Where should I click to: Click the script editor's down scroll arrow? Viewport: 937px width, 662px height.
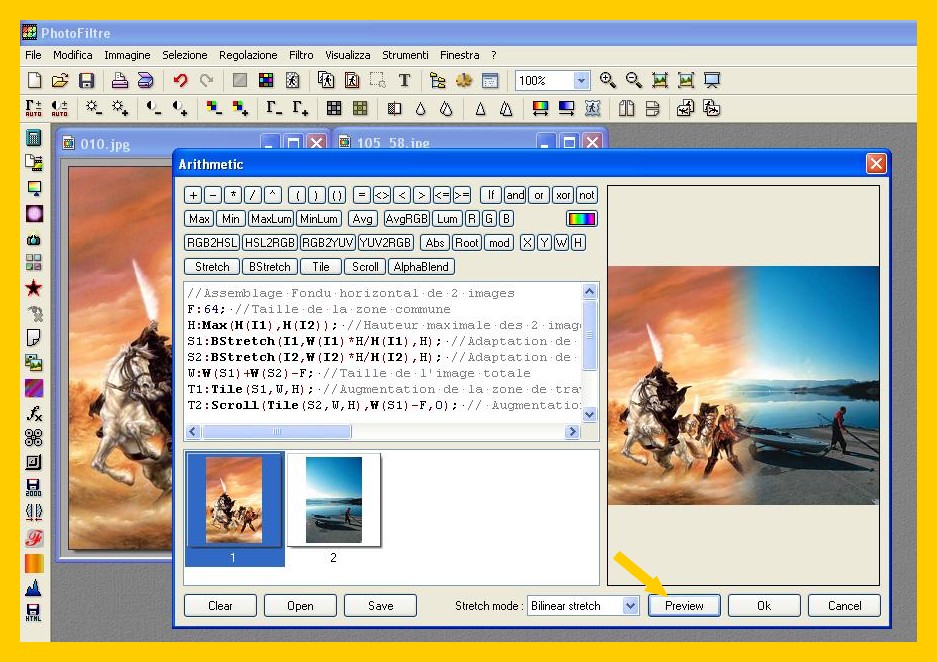589,414
